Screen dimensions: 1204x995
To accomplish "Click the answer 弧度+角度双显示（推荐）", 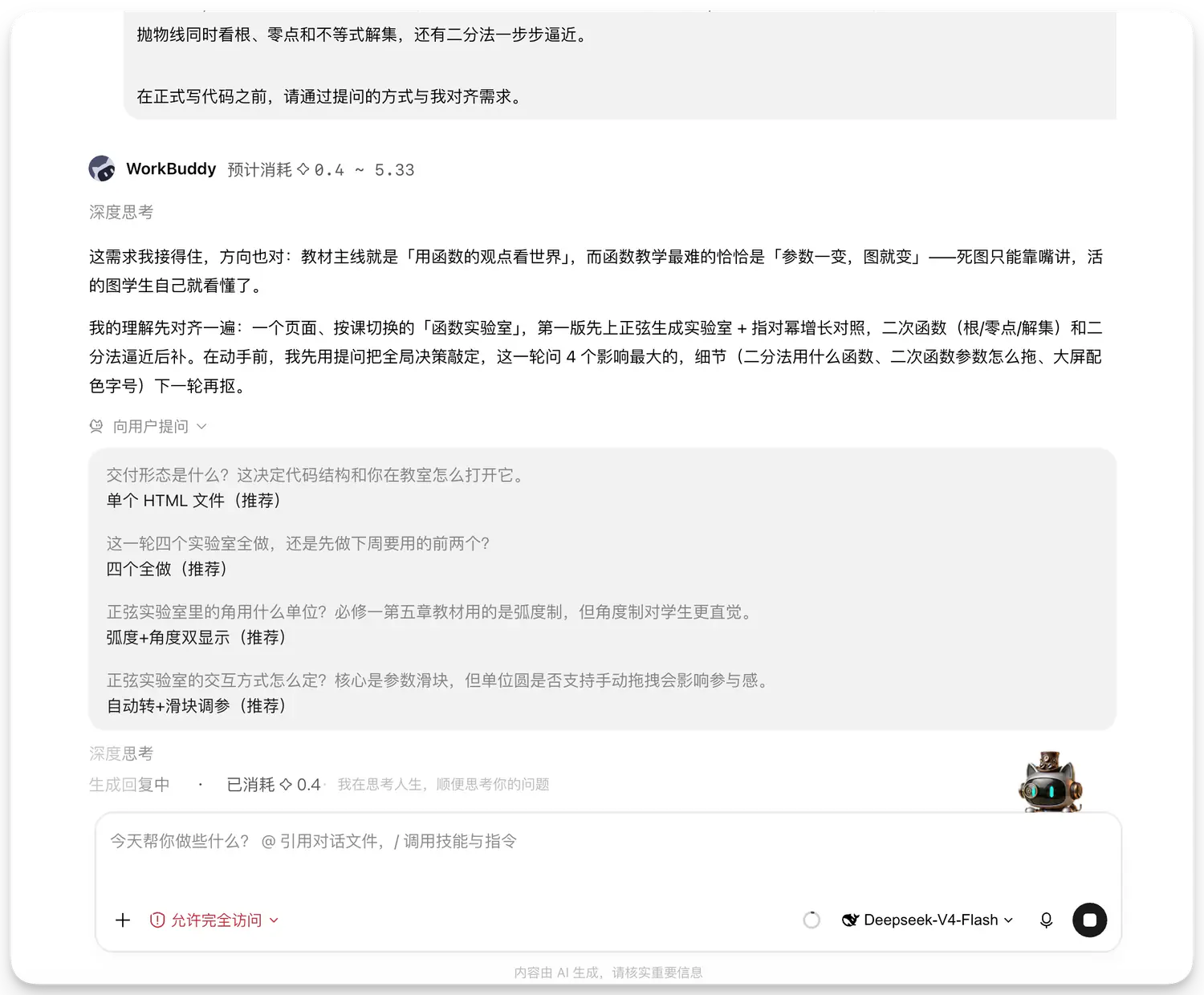I will click(197, 638).
